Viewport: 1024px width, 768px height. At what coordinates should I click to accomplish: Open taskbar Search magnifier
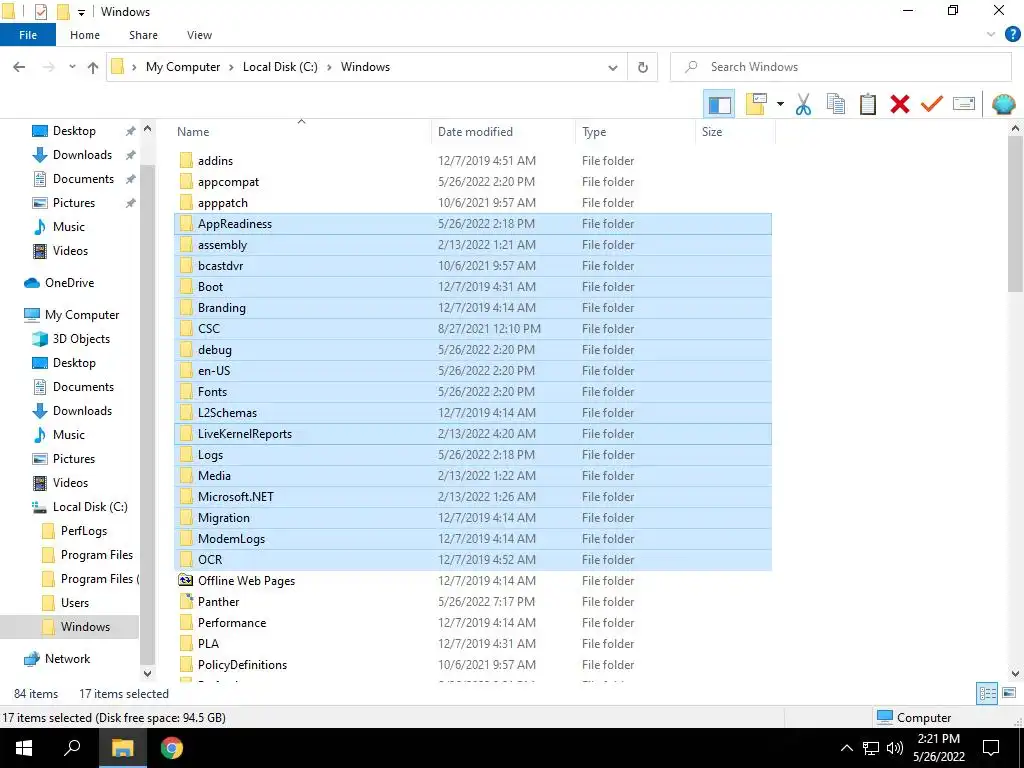point(72,748)
